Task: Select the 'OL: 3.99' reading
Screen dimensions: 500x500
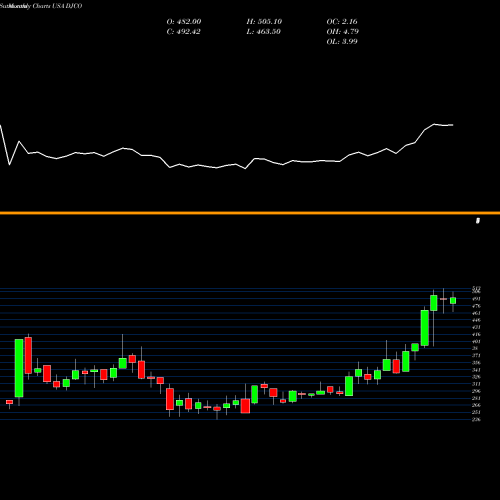Action: 342,41
